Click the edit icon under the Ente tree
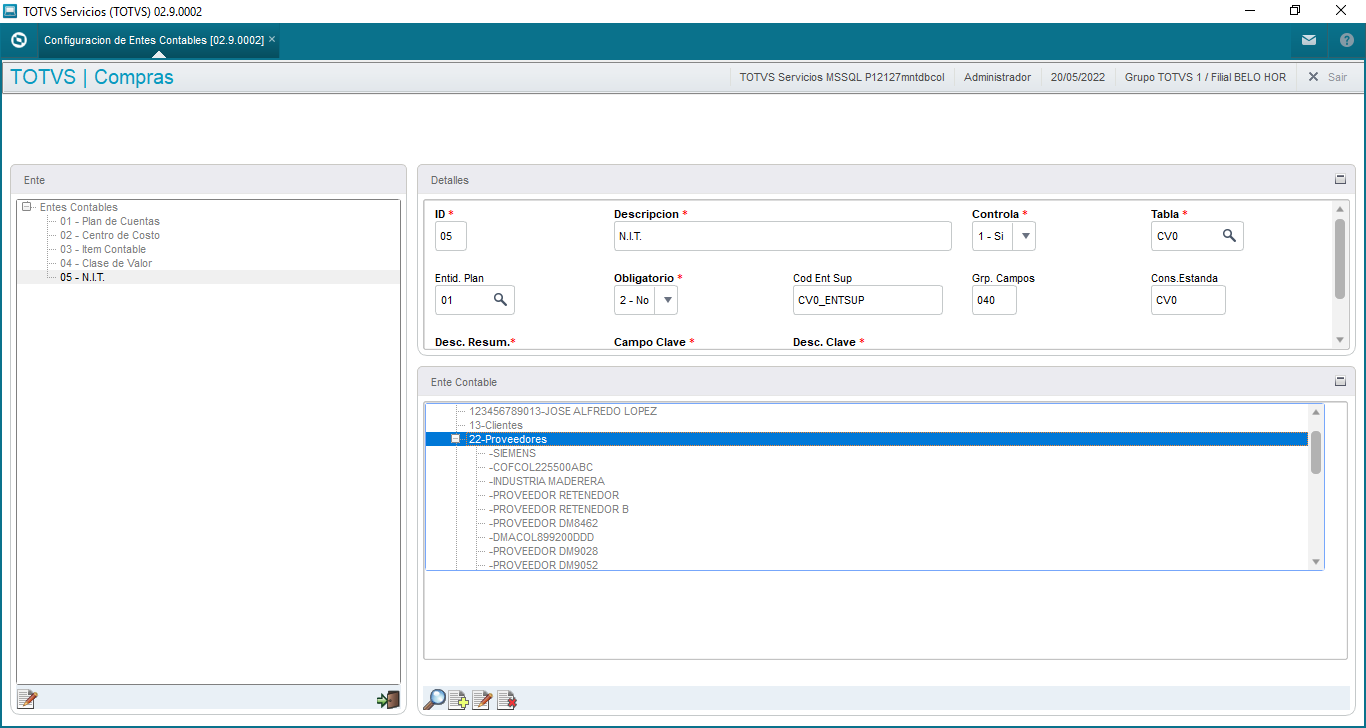The height and width of the screenshot is (728, 1366). coord(27,700)
